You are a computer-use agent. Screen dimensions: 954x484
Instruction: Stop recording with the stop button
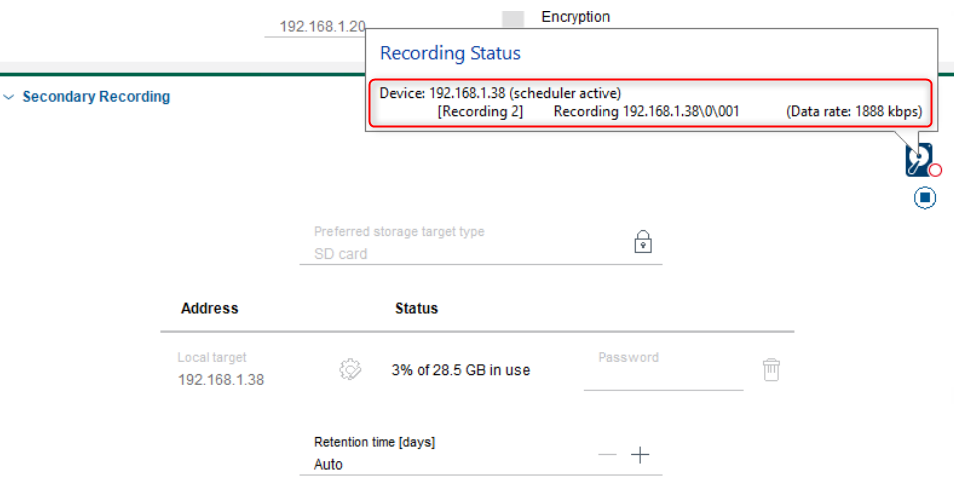point(925,198)
